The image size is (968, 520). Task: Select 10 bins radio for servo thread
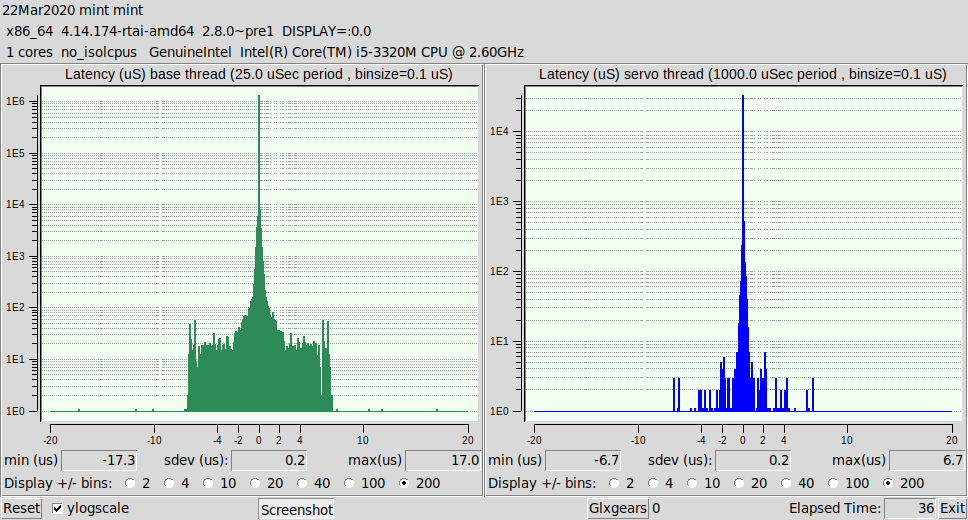[x=693, y=483]
